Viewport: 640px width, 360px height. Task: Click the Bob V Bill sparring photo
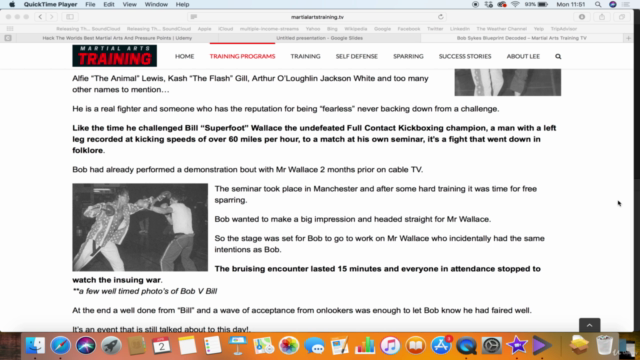[x=140, y=227]
